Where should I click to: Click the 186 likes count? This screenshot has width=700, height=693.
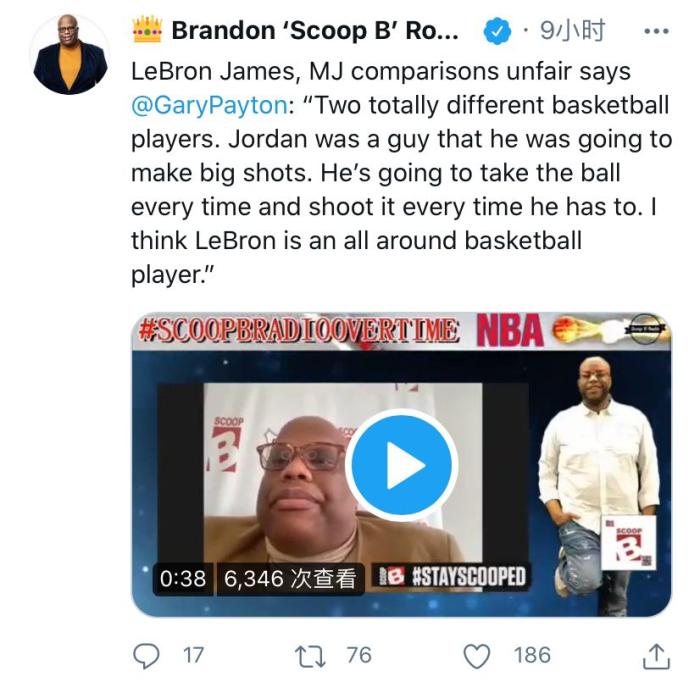click(532, 655)
